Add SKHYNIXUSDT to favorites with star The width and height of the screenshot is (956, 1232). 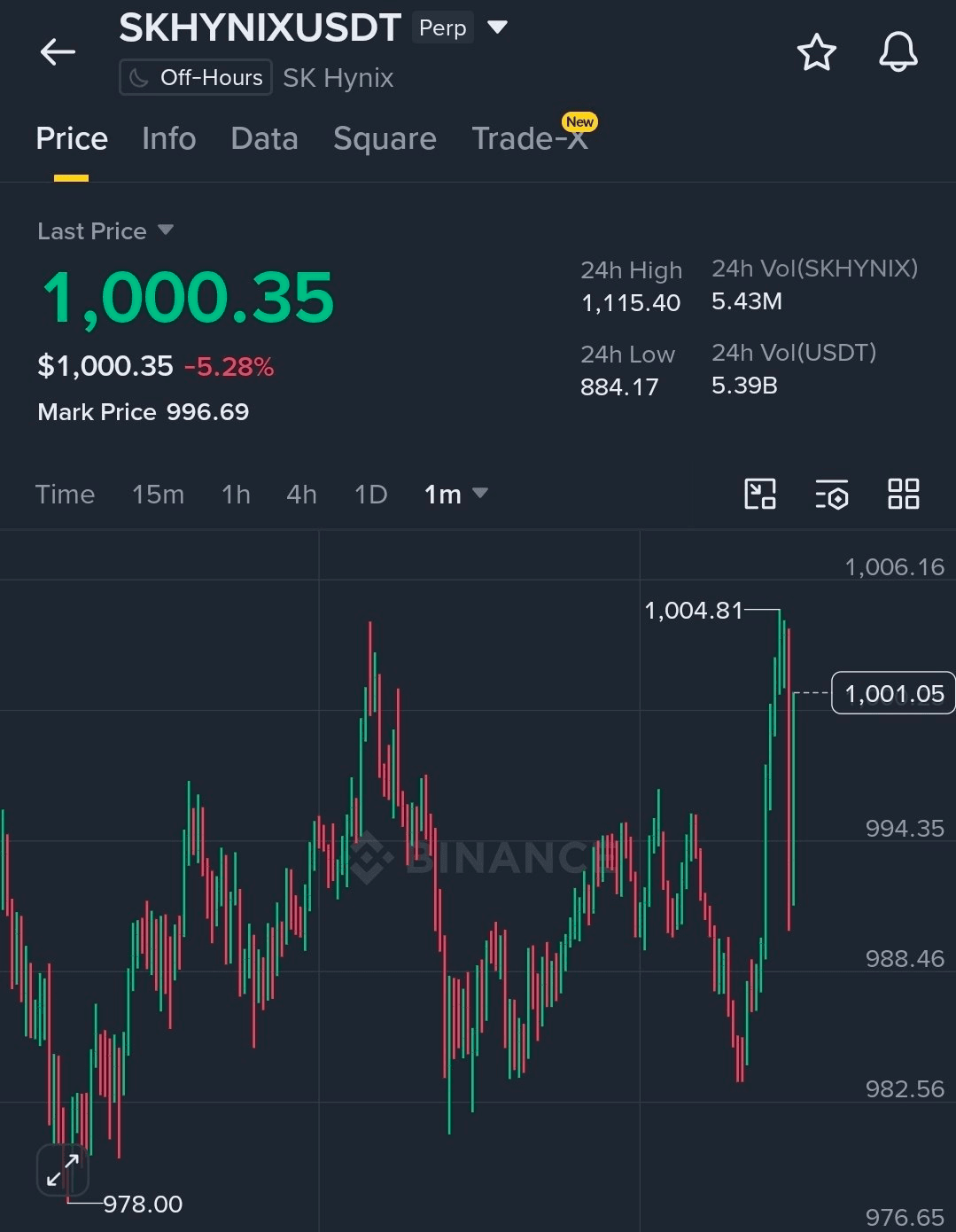[816, 52]
